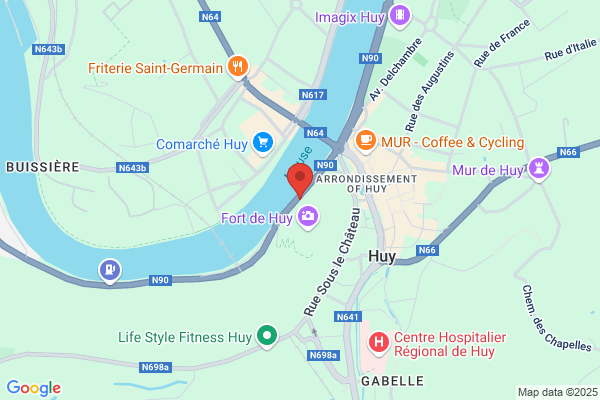Click the Fort de Huy camera icon

[x=308, y=217]
